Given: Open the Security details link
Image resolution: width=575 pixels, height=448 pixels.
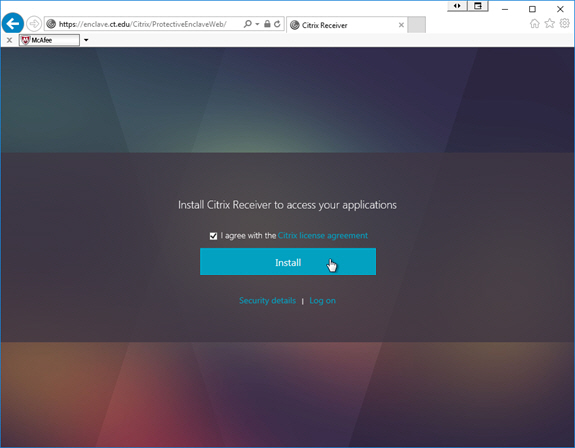Looking at the screenshot, I should coord(267,301).
